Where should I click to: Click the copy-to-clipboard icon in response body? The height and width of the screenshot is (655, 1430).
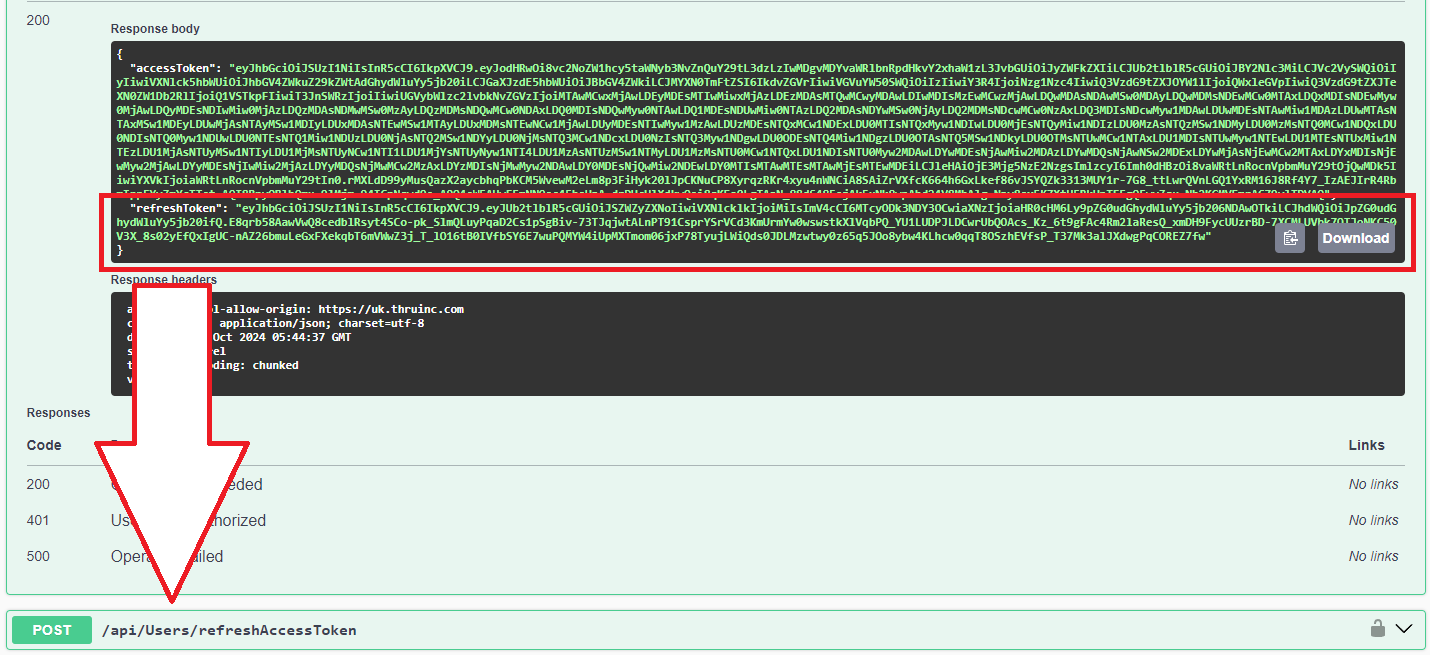pyautogui.click(x=1289, y=238)
